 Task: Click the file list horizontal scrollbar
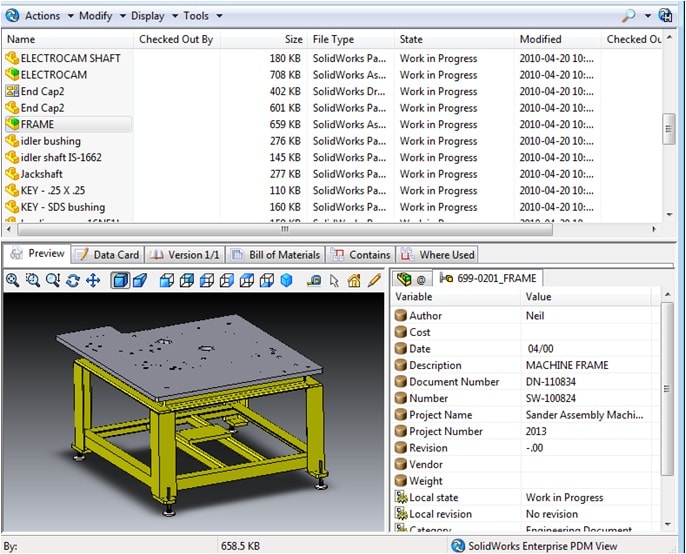pyautogui.click(x=284, y=229)
